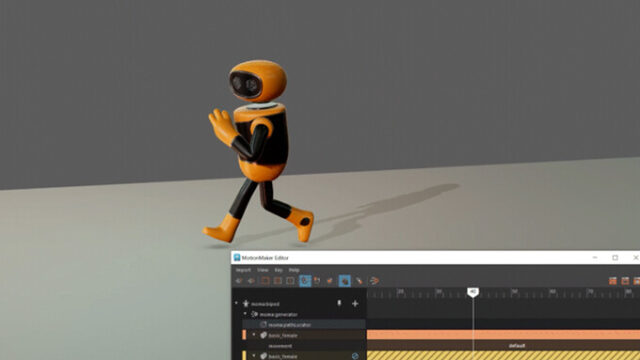Click the first arrow icon in the MotionMaker toolbar
640x360 pixels.
pyautogui.click(x=239, y=281)
